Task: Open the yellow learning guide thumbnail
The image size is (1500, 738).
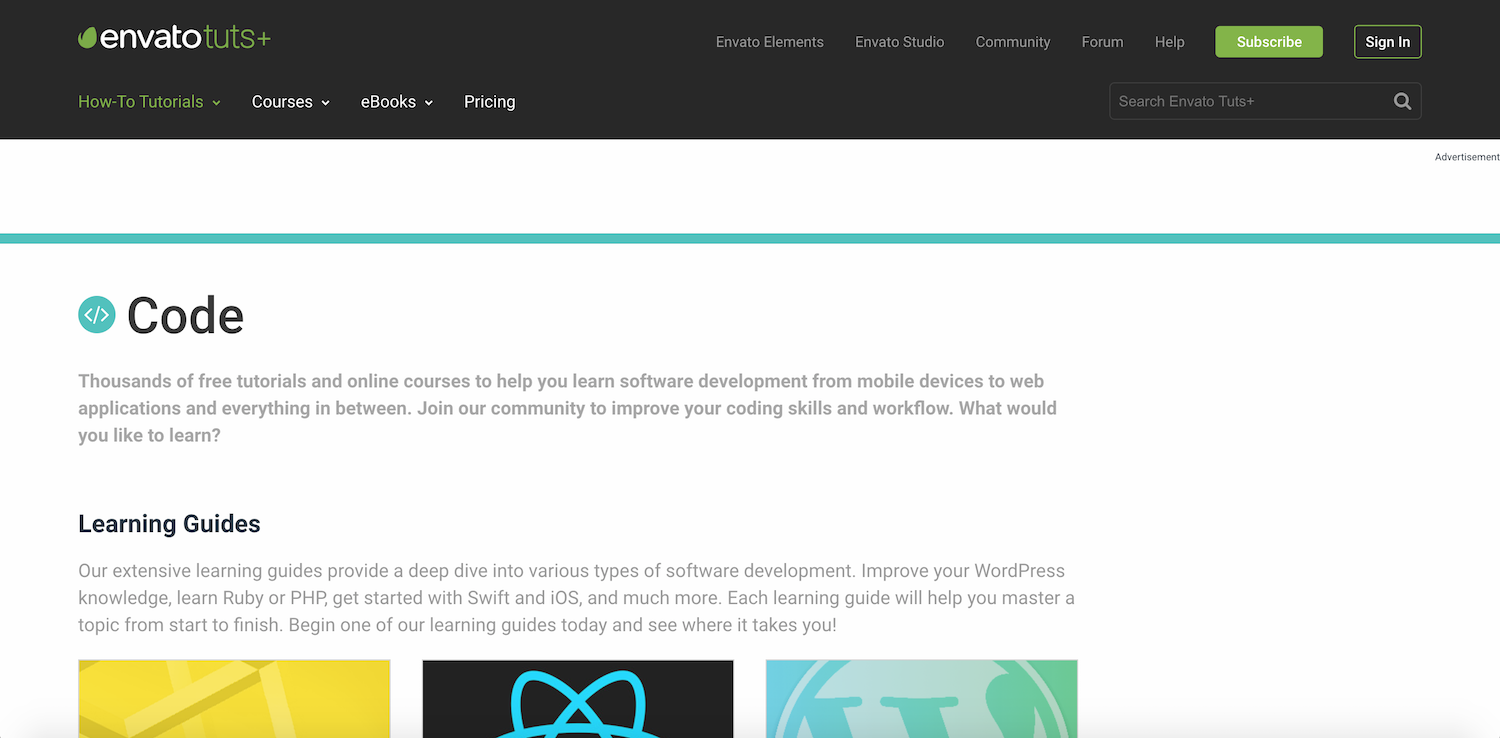Action: 234,698
